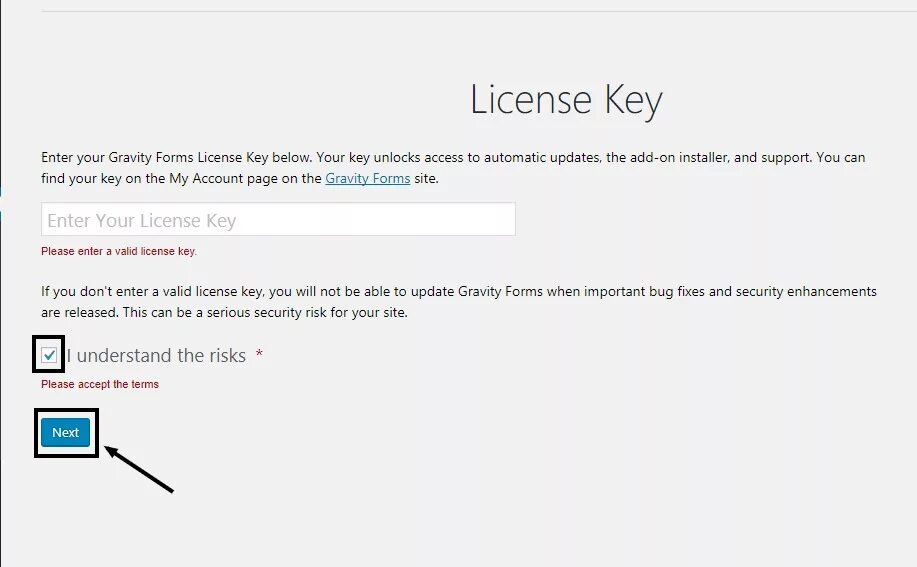Uncheck the I understand the risks checkbox

(49, 355)
